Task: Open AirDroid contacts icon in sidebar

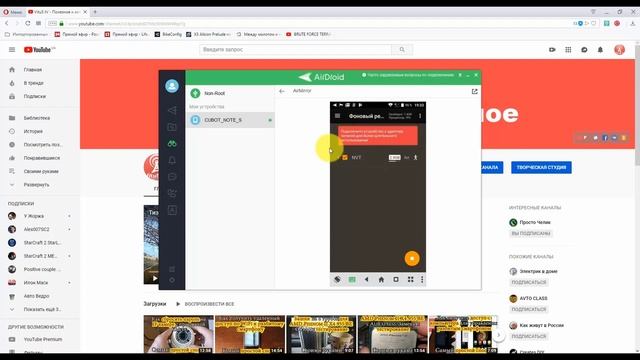Action: click(172, 210)
